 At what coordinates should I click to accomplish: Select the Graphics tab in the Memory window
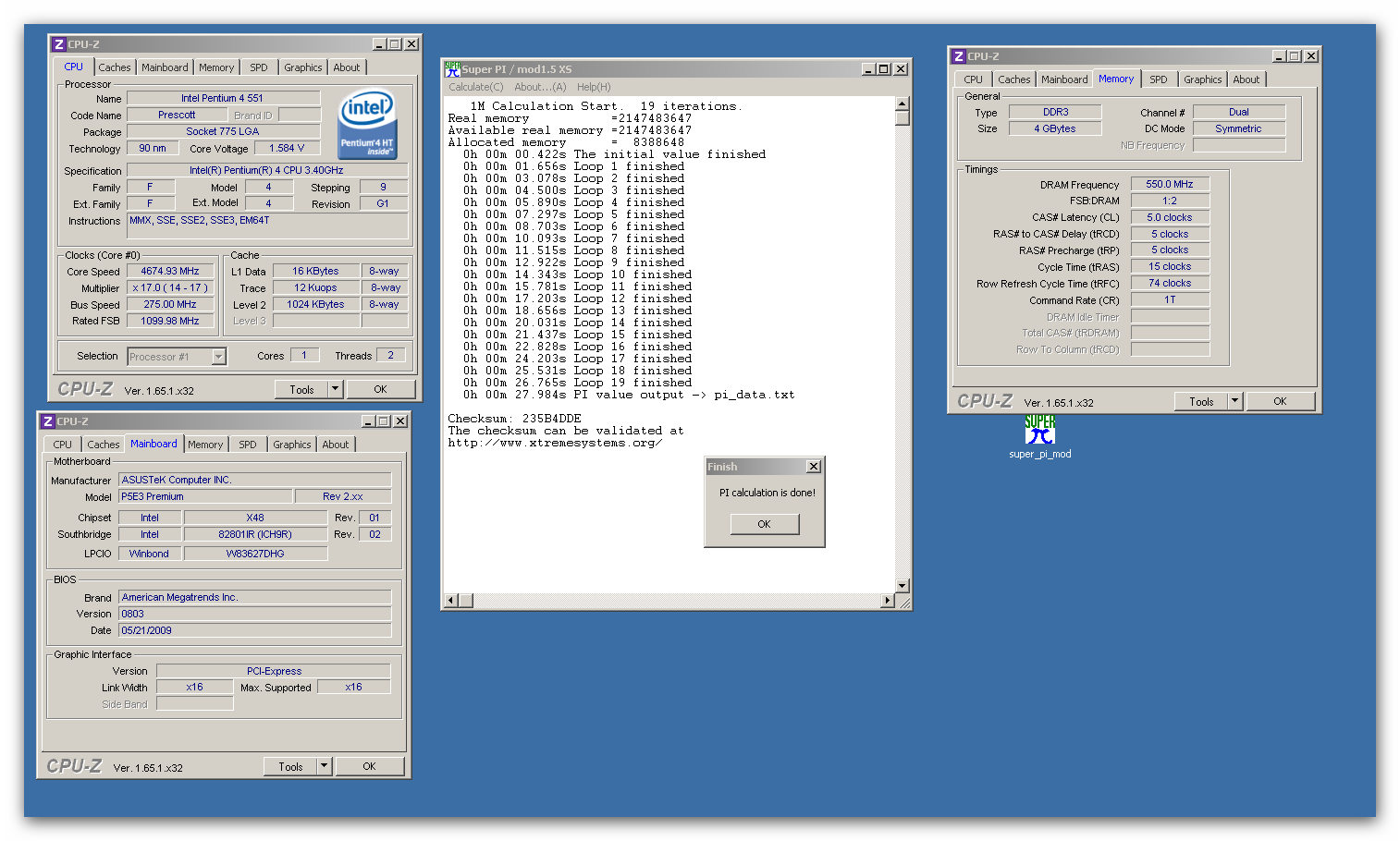coord(1203,79)
